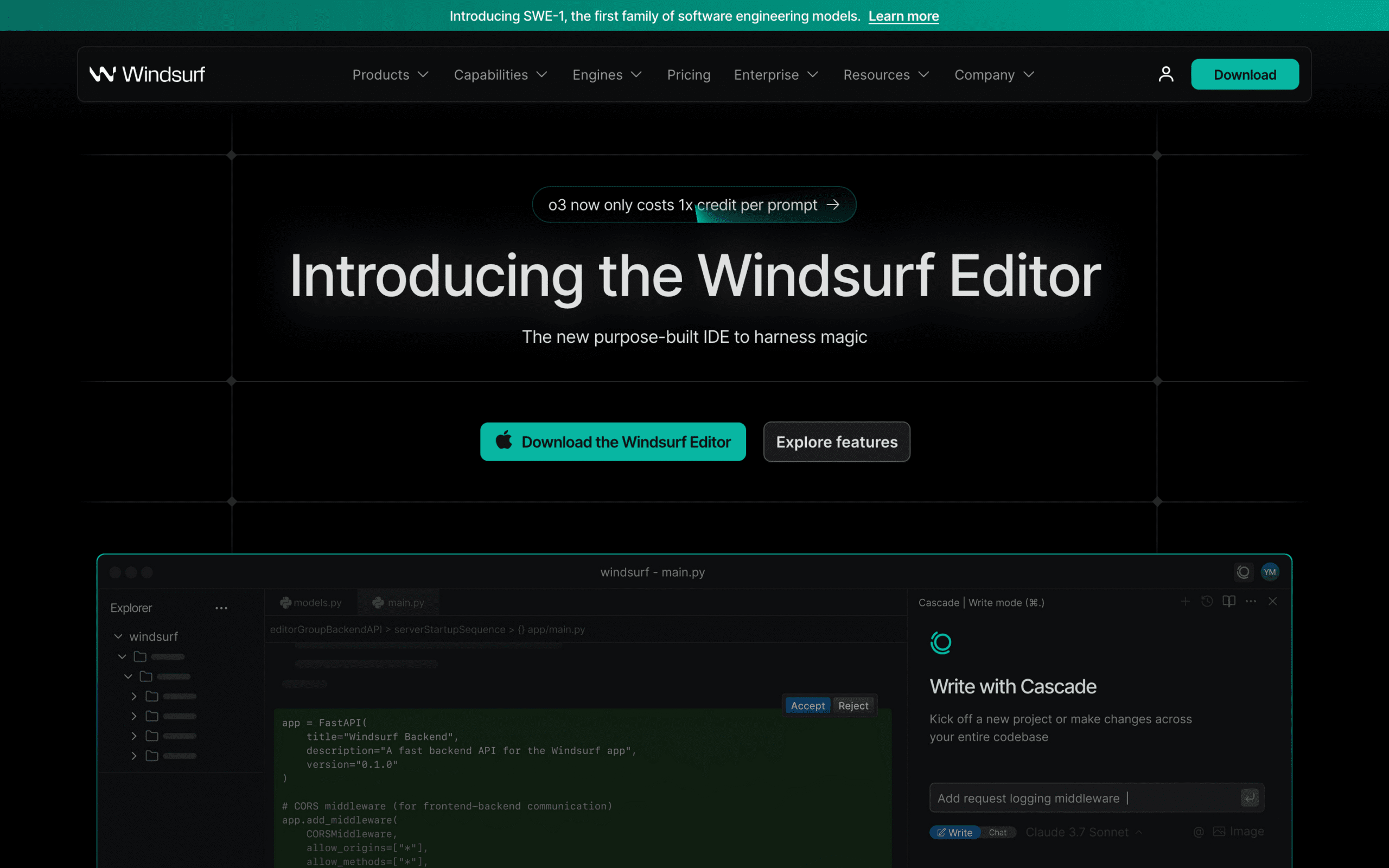Image resolution: width=1389 pixels, height=868 pixels.
Task: Click the @ mention icon
Action: pyautogui.click(x=1199, y=832)
